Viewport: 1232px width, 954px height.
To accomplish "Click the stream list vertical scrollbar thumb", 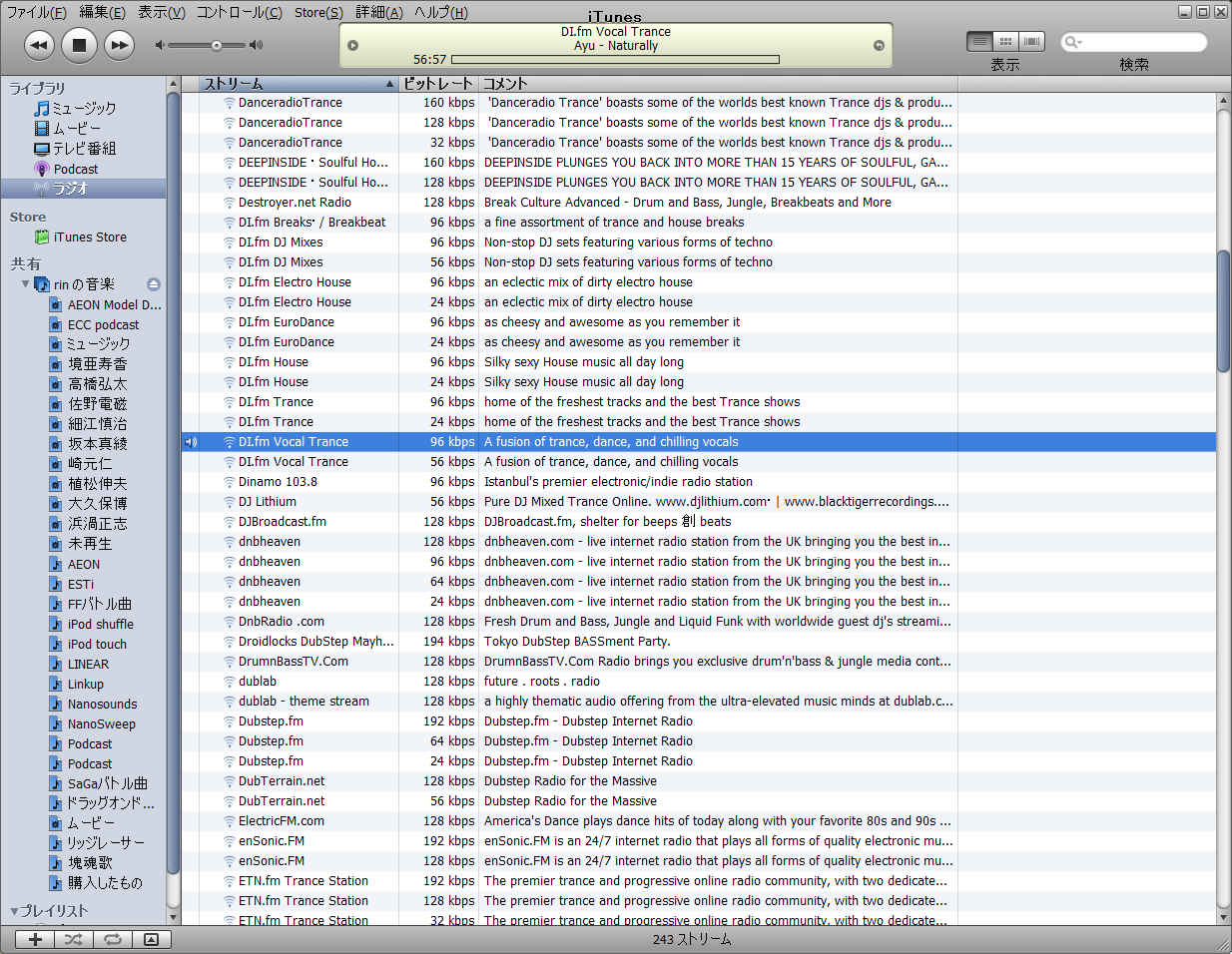I will pos(1223,311).
